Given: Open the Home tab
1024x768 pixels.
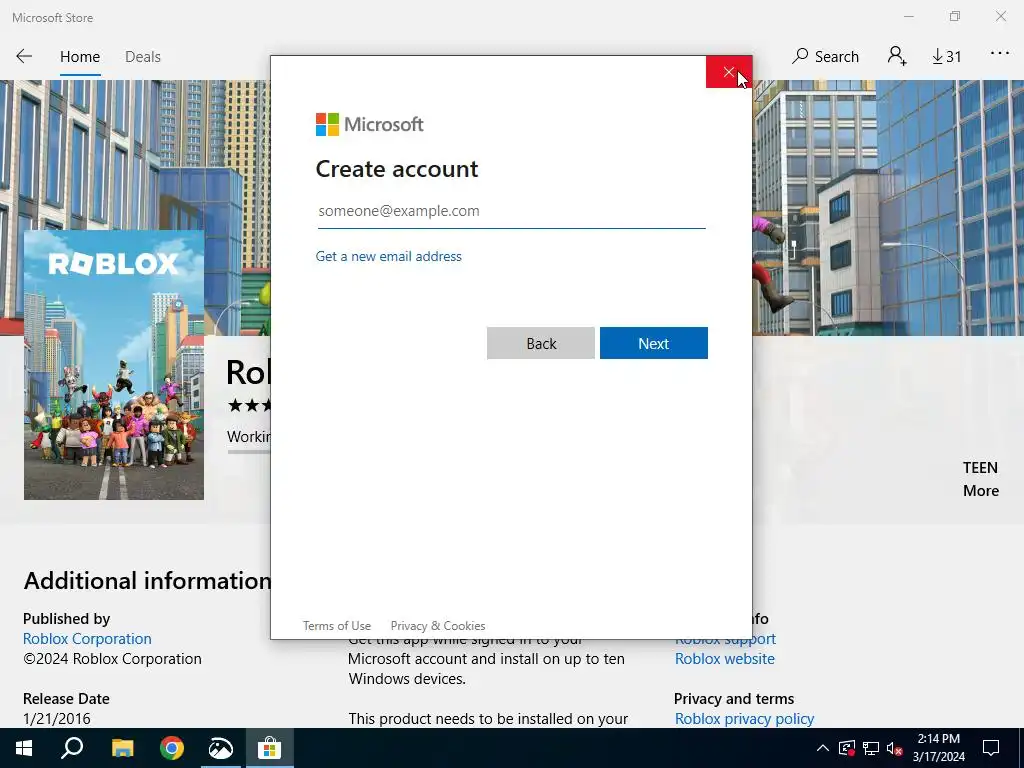Looking at the screenshot, I should tap(80, 57).
